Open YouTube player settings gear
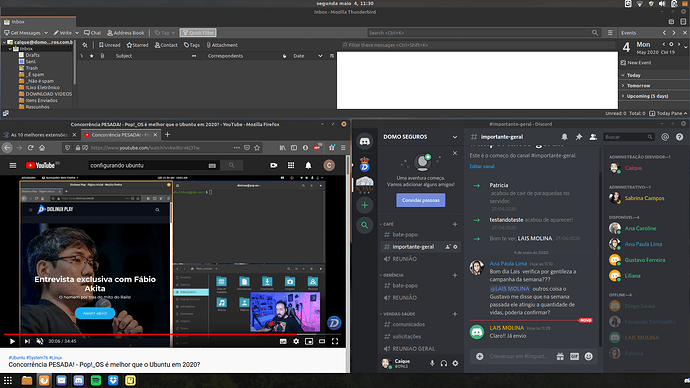The image size is (690, 388). (x=296, y=341)
